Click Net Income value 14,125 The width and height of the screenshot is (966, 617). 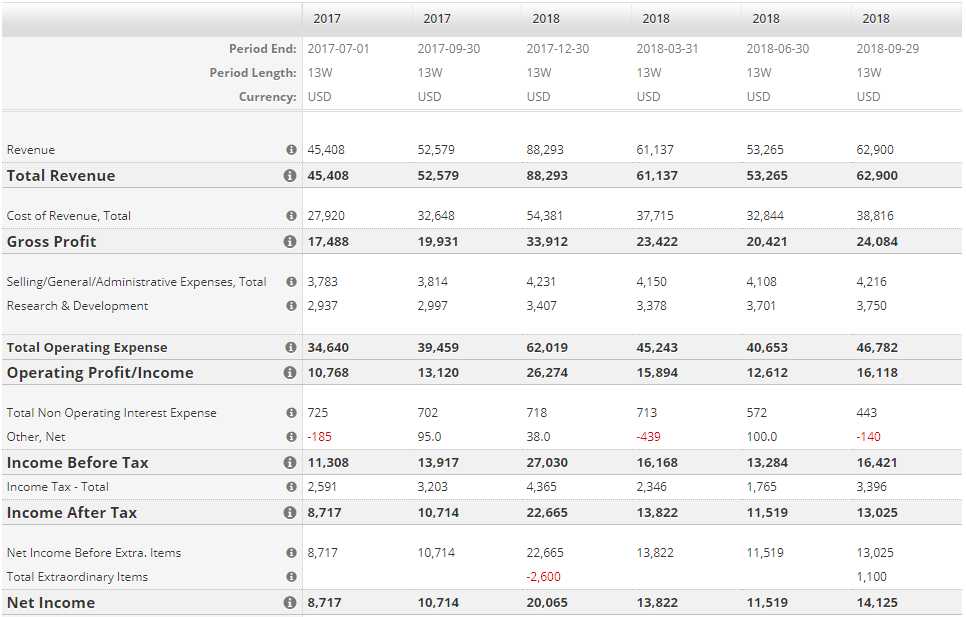pos(877,603)
